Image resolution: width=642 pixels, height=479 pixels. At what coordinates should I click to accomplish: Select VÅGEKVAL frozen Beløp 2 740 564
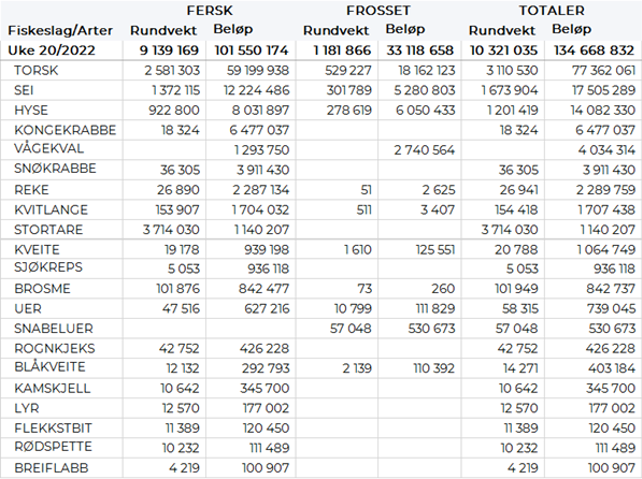(424, 150)
